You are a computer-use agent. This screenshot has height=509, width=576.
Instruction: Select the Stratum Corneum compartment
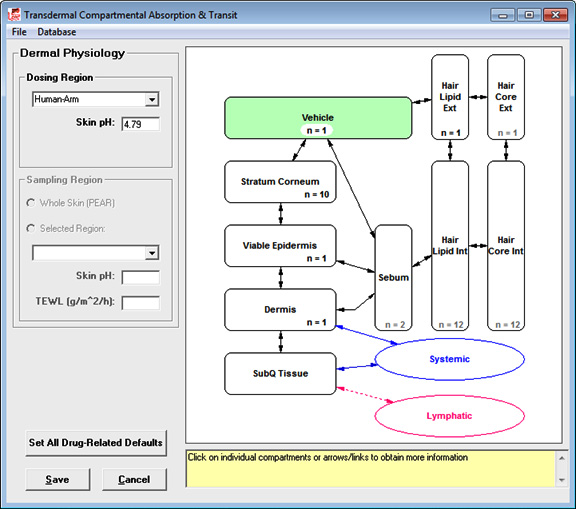click(x=280, y=182)
